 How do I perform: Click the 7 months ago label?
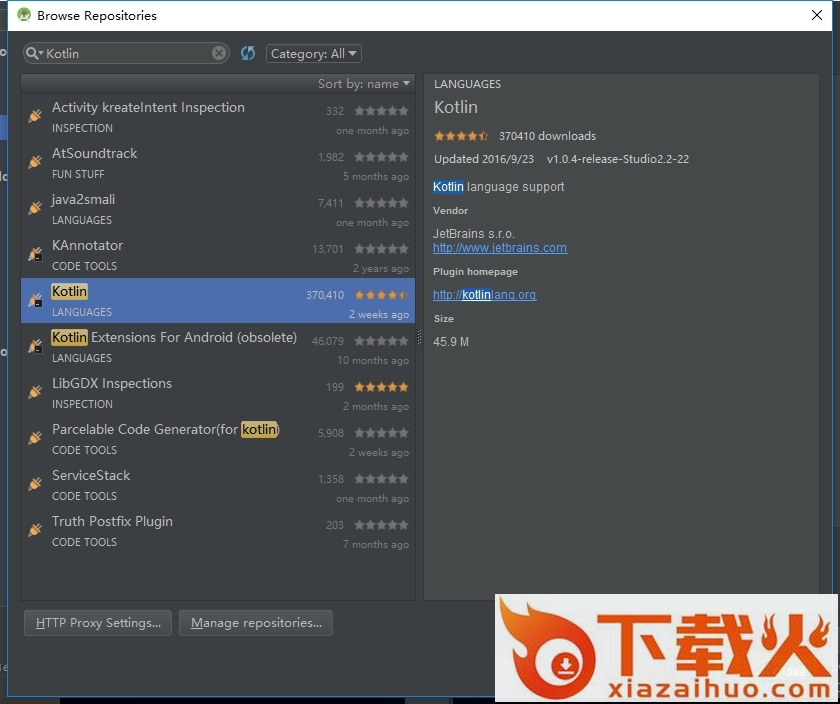point(376,544)
